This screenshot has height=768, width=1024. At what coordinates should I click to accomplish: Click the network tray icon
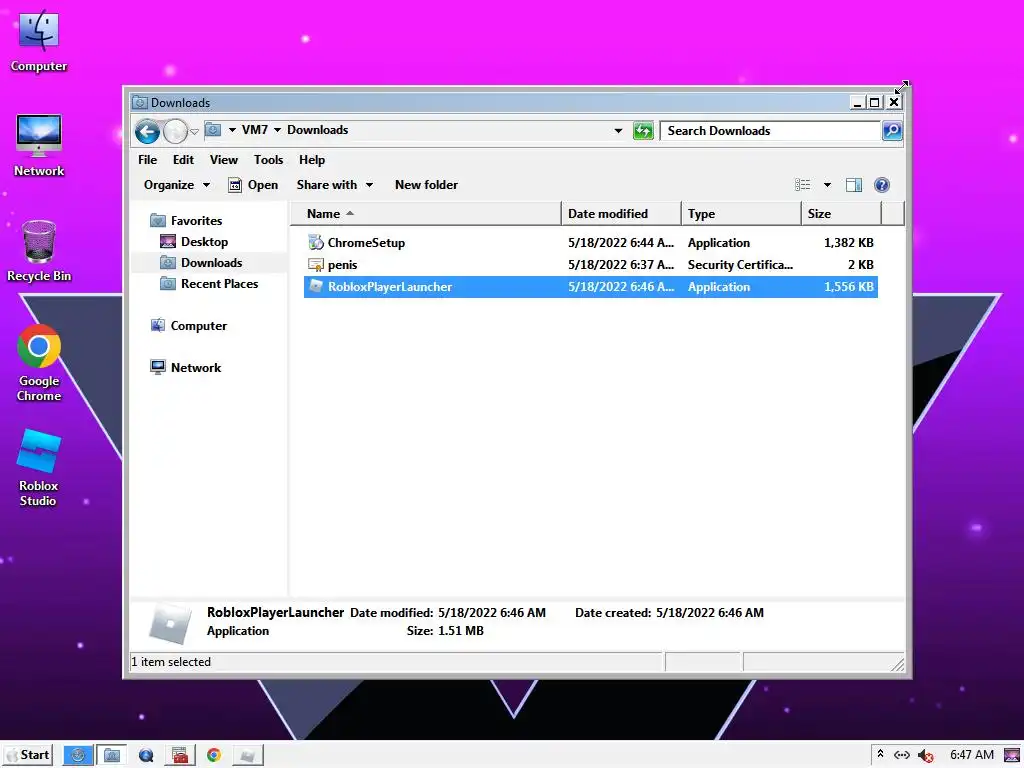902,755
